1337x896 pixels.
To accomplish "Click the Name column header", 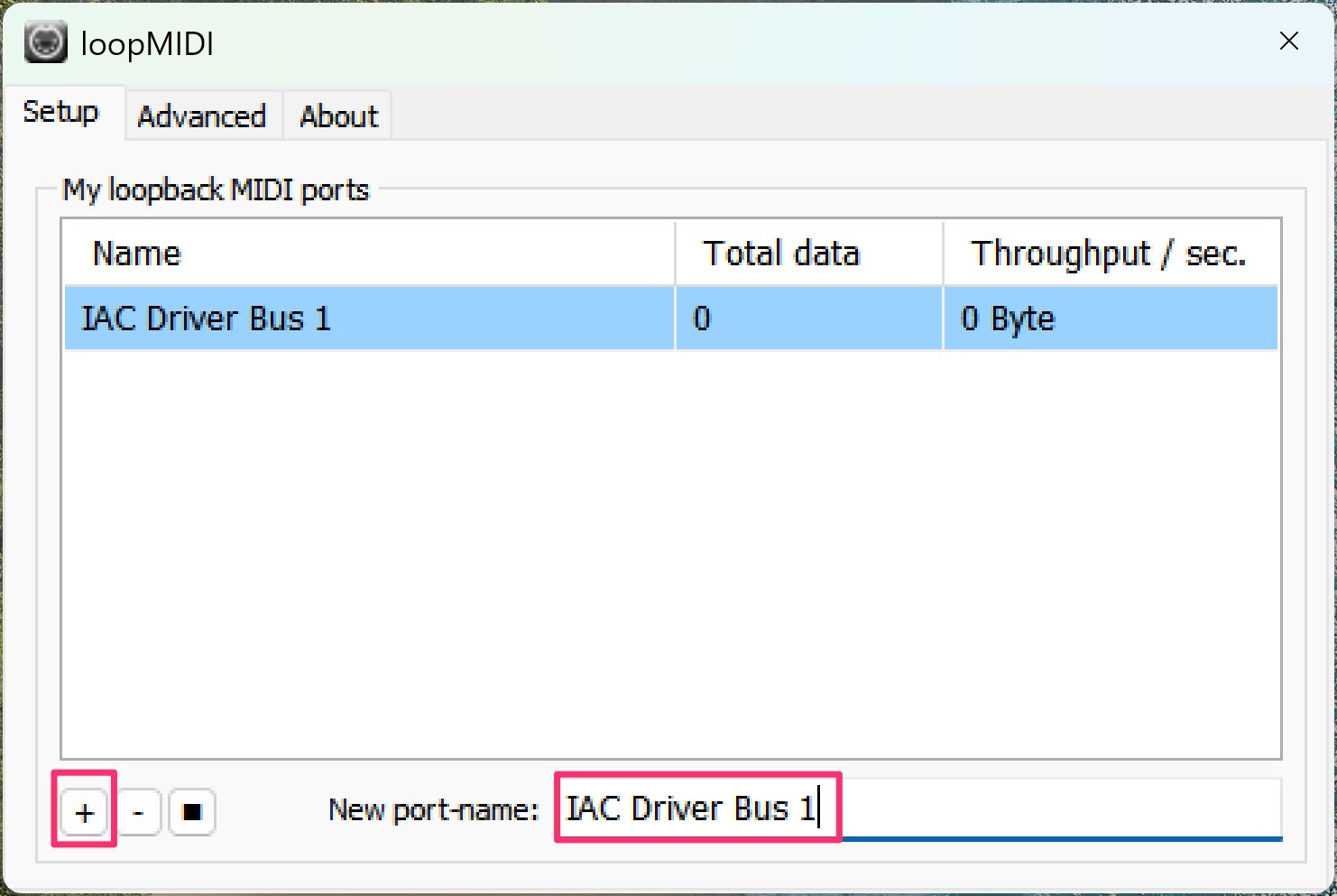I will pos(137,254).
